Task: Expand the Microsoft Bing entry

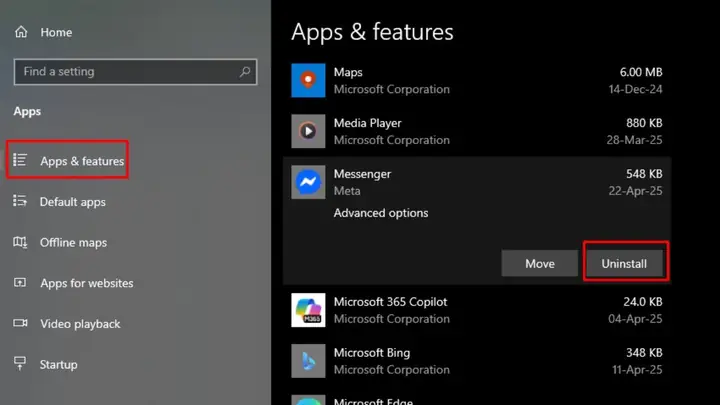Action: [477, 361]
